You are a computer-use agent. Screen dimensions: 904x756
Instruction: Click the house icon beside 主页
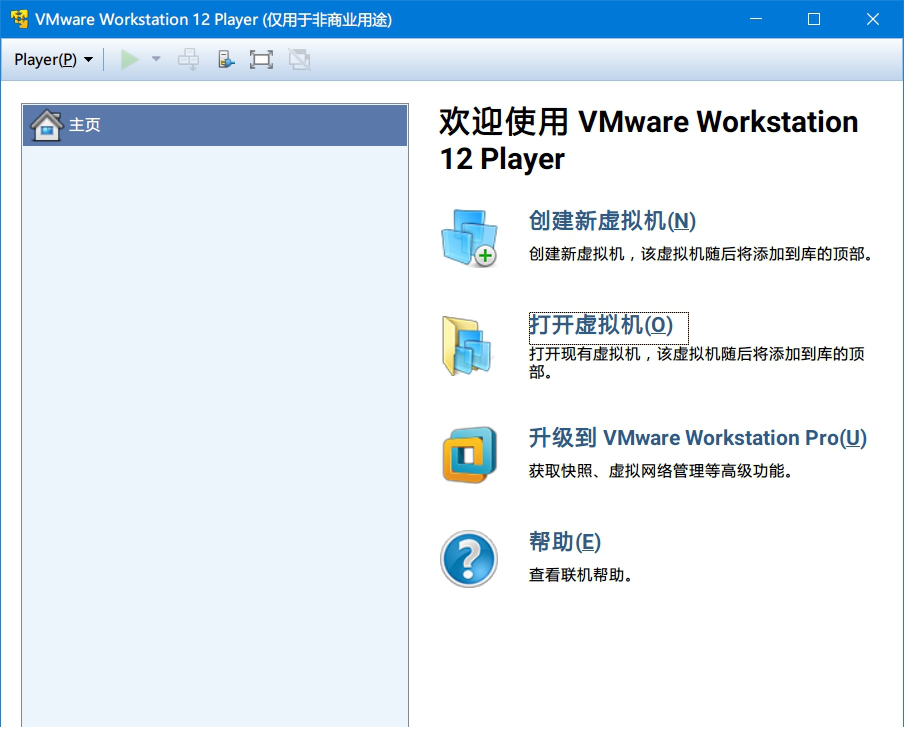coord(47,125)
